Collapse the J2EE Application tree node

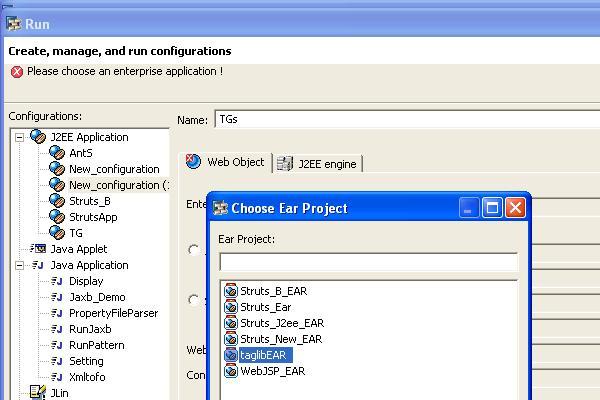(19, 137)
